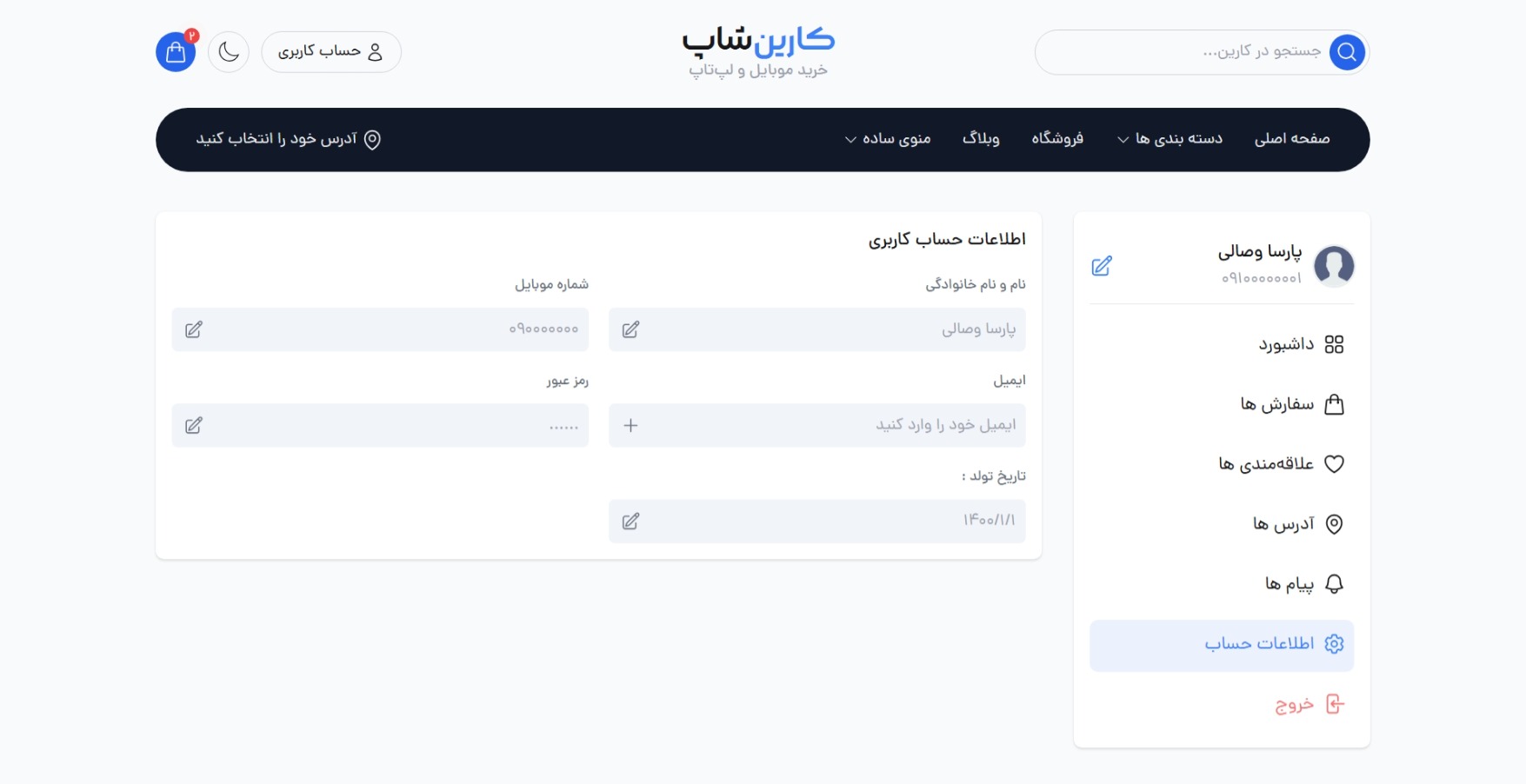Click the blue search magnifier button
The height and width of the screenshot is (784, 1526).
1347,52
